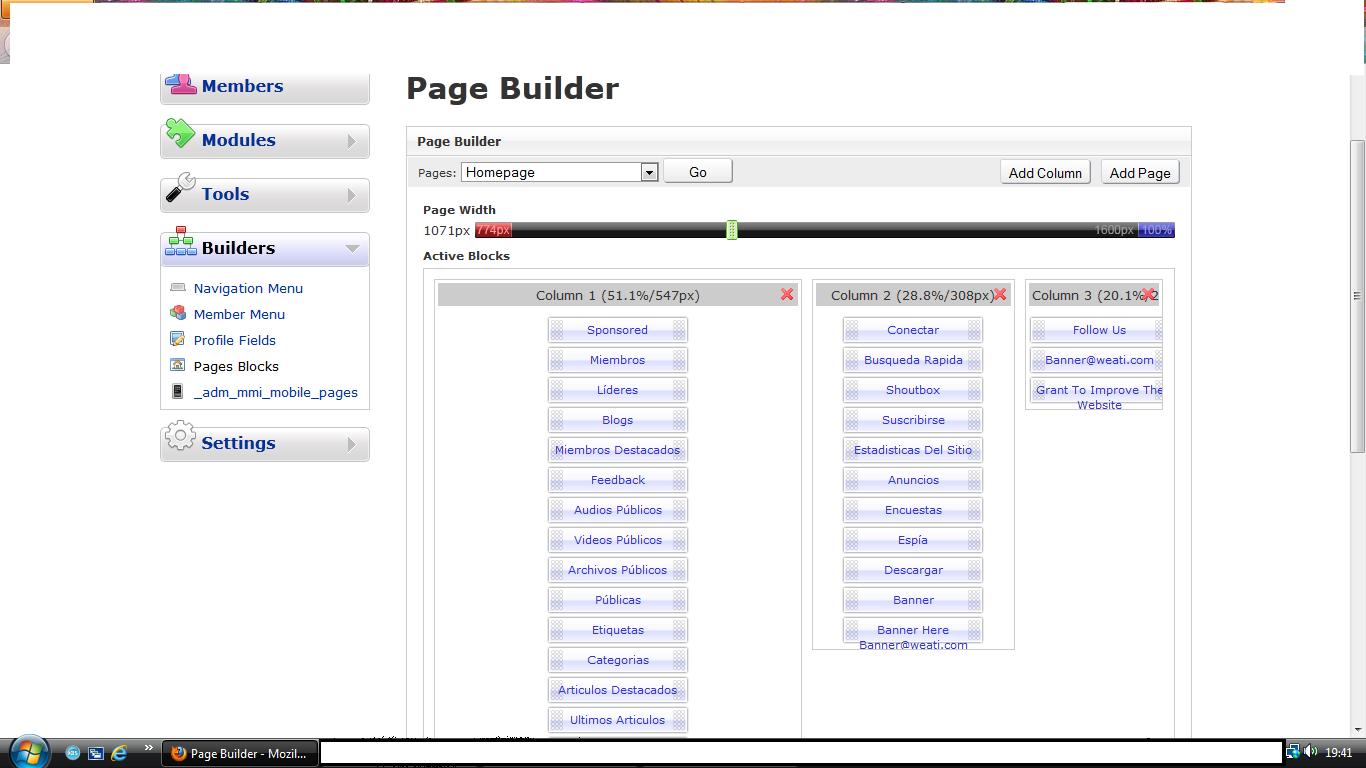Click the Page Width slider handle
Screen dimensions: 1366x768
click(732, 230)
